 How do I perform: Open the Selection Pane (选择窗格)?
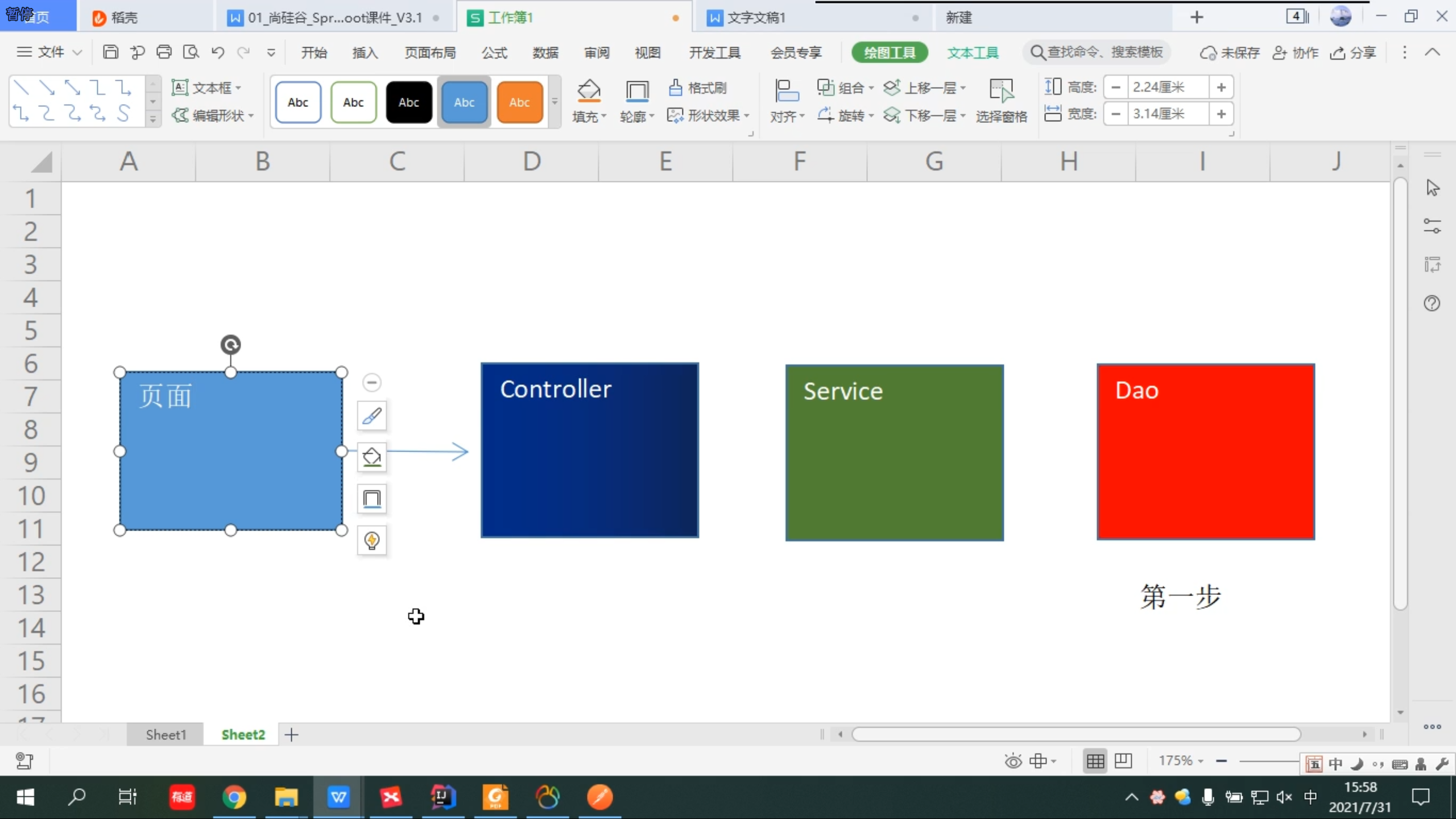(1002, 101)
